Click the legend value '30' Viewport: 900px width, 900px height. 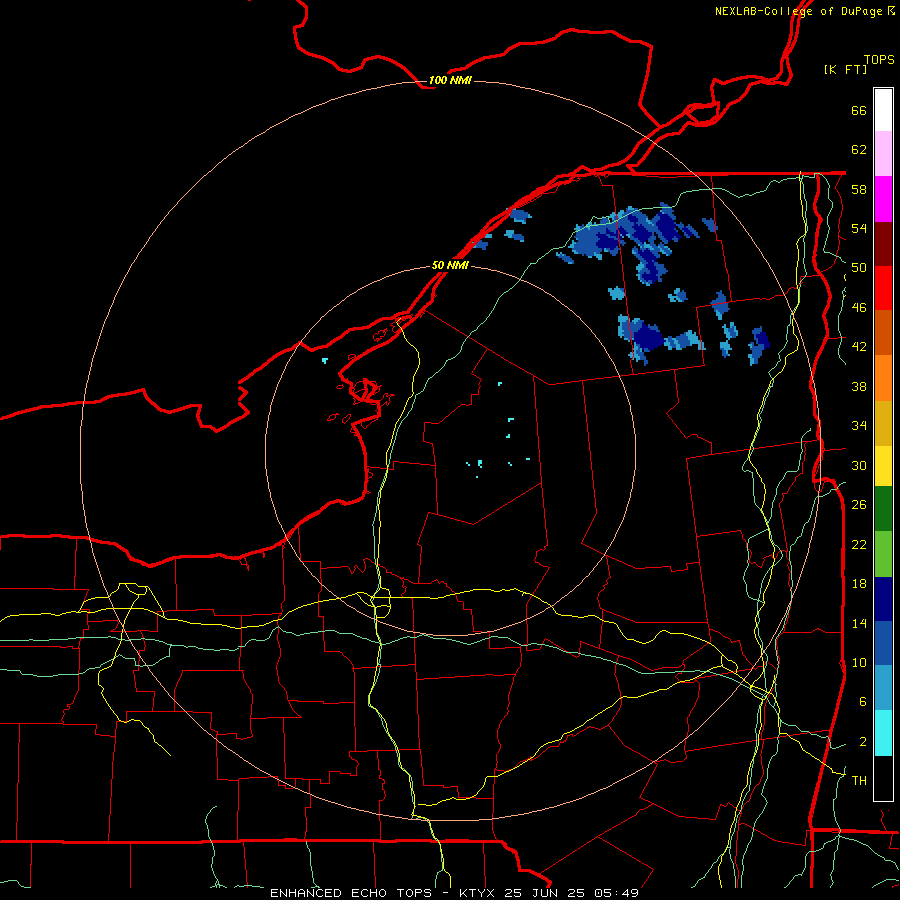click(859, 465)
